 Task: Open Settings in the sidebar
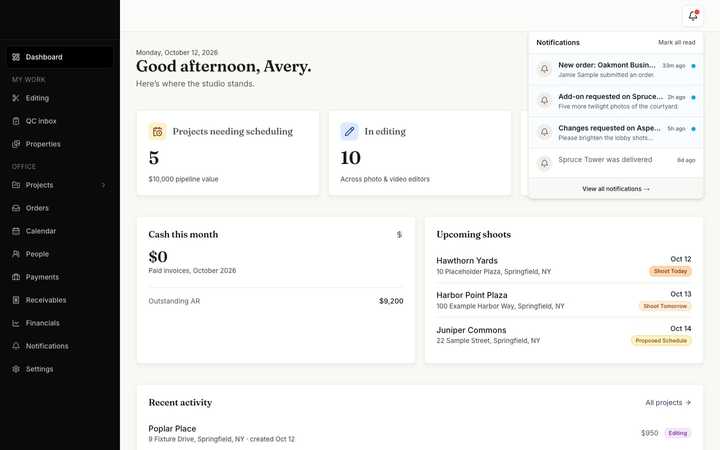pyautogui.click(x=60, y=369)
